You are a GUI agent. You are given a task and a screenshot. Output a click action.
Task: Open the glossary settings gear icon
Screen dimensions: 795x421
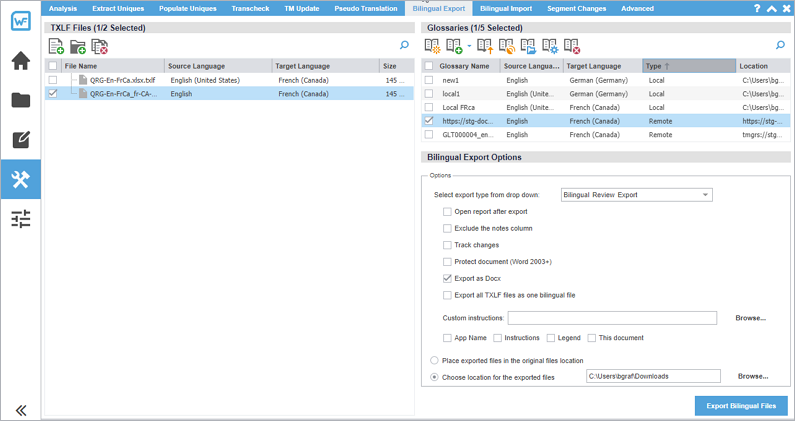(549, 46)
